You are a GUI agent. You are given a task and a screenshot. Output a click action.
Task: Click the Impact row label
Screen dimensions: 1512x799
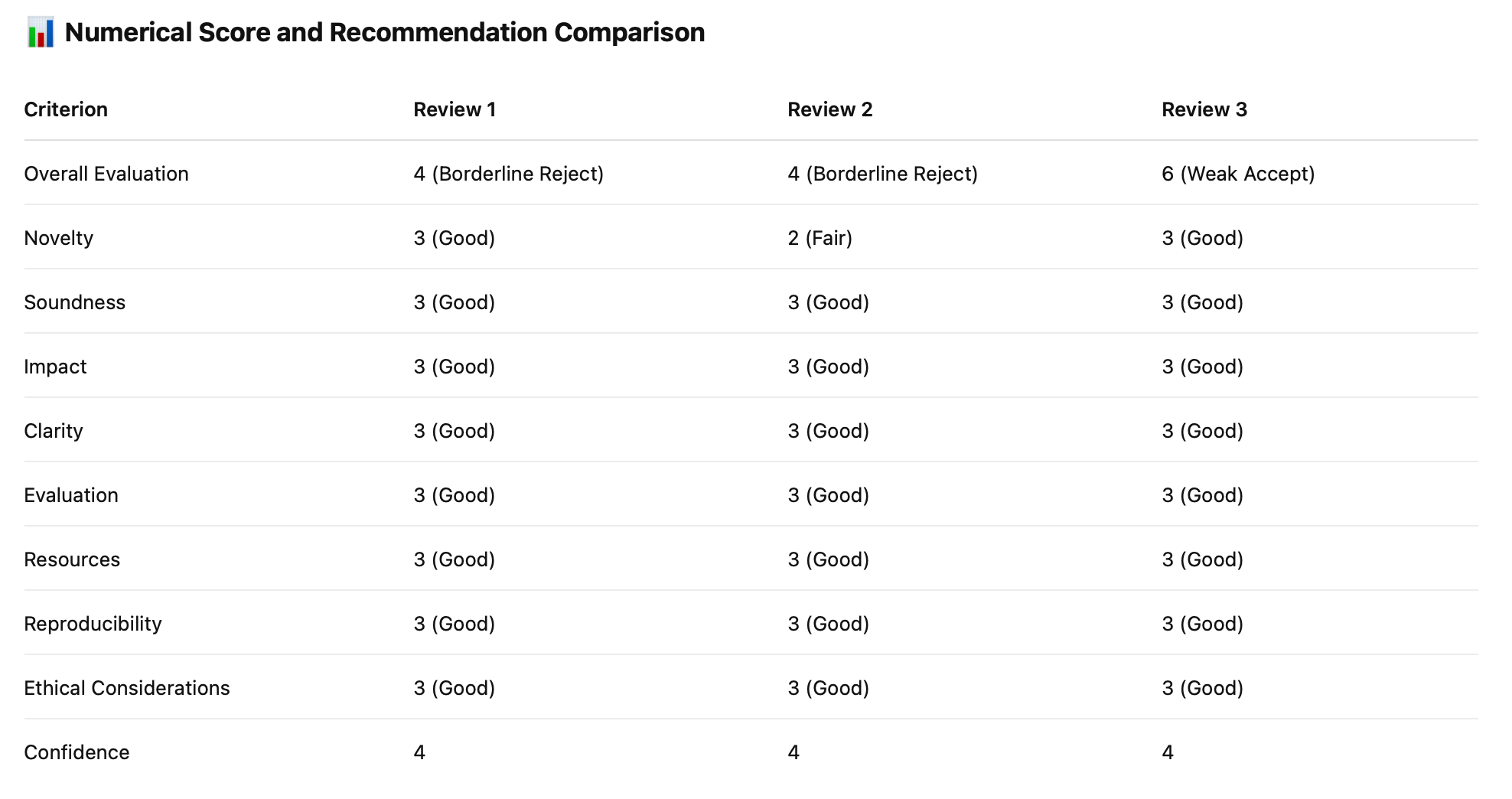55,367
